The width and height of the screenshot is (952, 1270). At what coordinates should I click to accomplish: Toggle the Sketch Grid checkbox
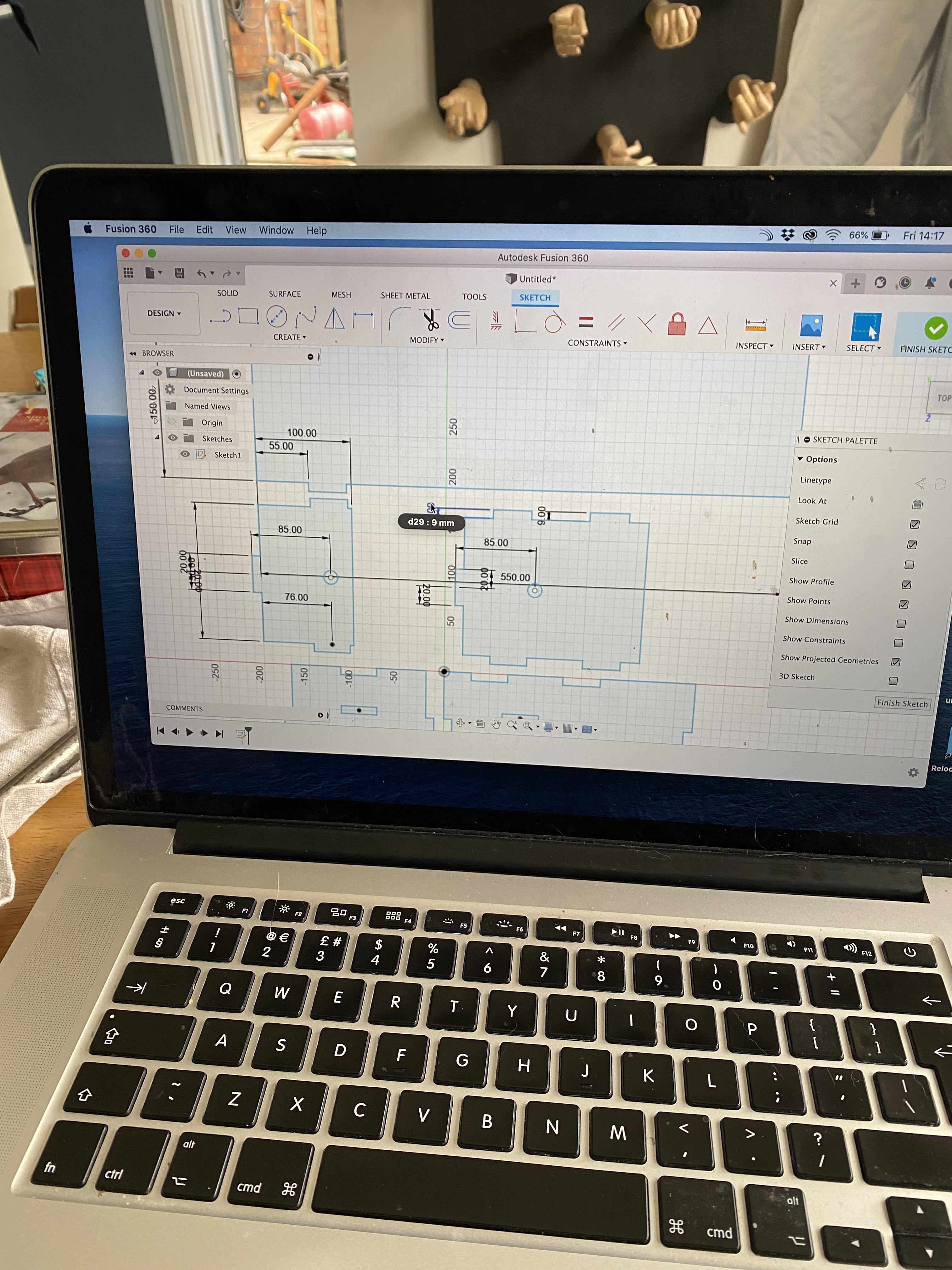915,524
